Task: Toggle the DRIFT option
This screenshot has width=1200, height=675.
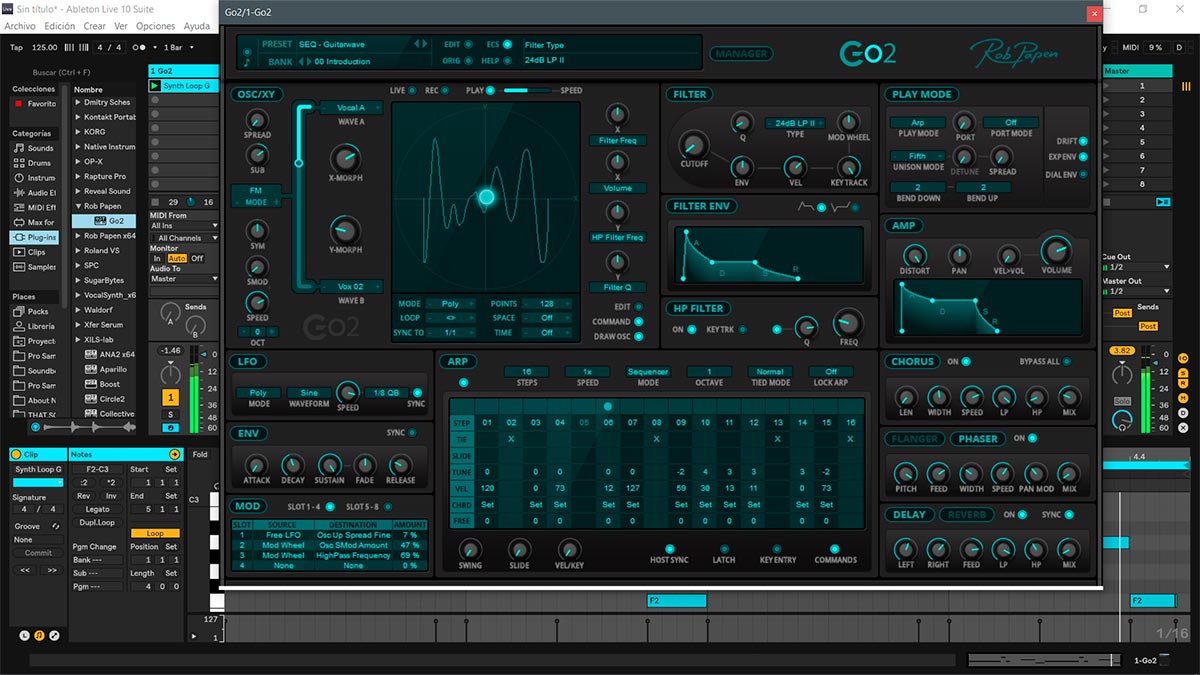Action: click(1085, 141)
